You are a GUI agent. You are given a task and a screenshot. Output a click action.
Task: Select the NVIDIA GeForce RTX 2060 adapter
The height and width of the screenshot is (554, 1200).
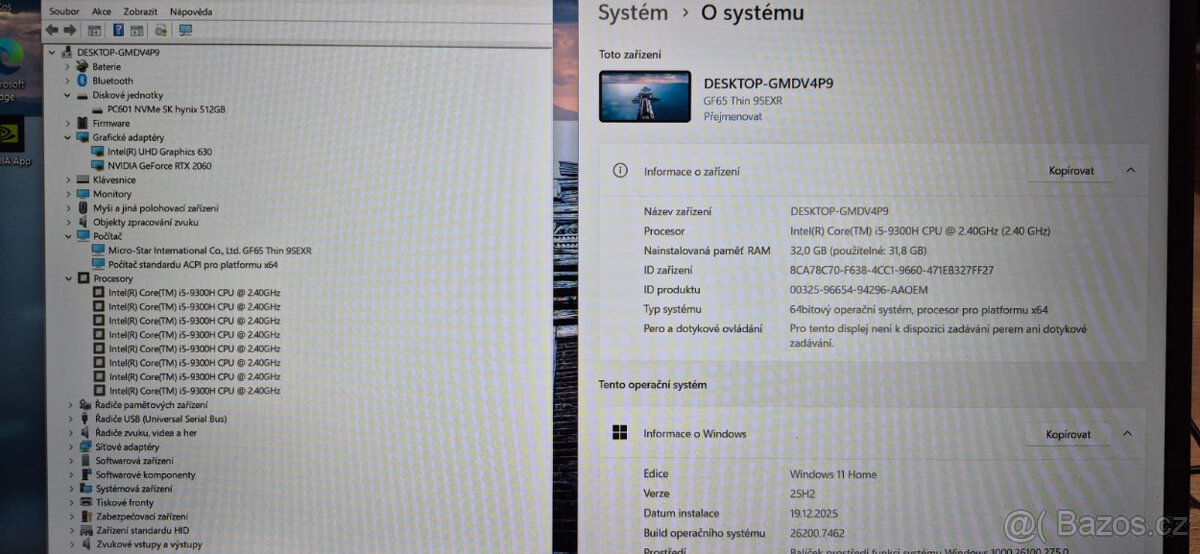pos(159,166)
